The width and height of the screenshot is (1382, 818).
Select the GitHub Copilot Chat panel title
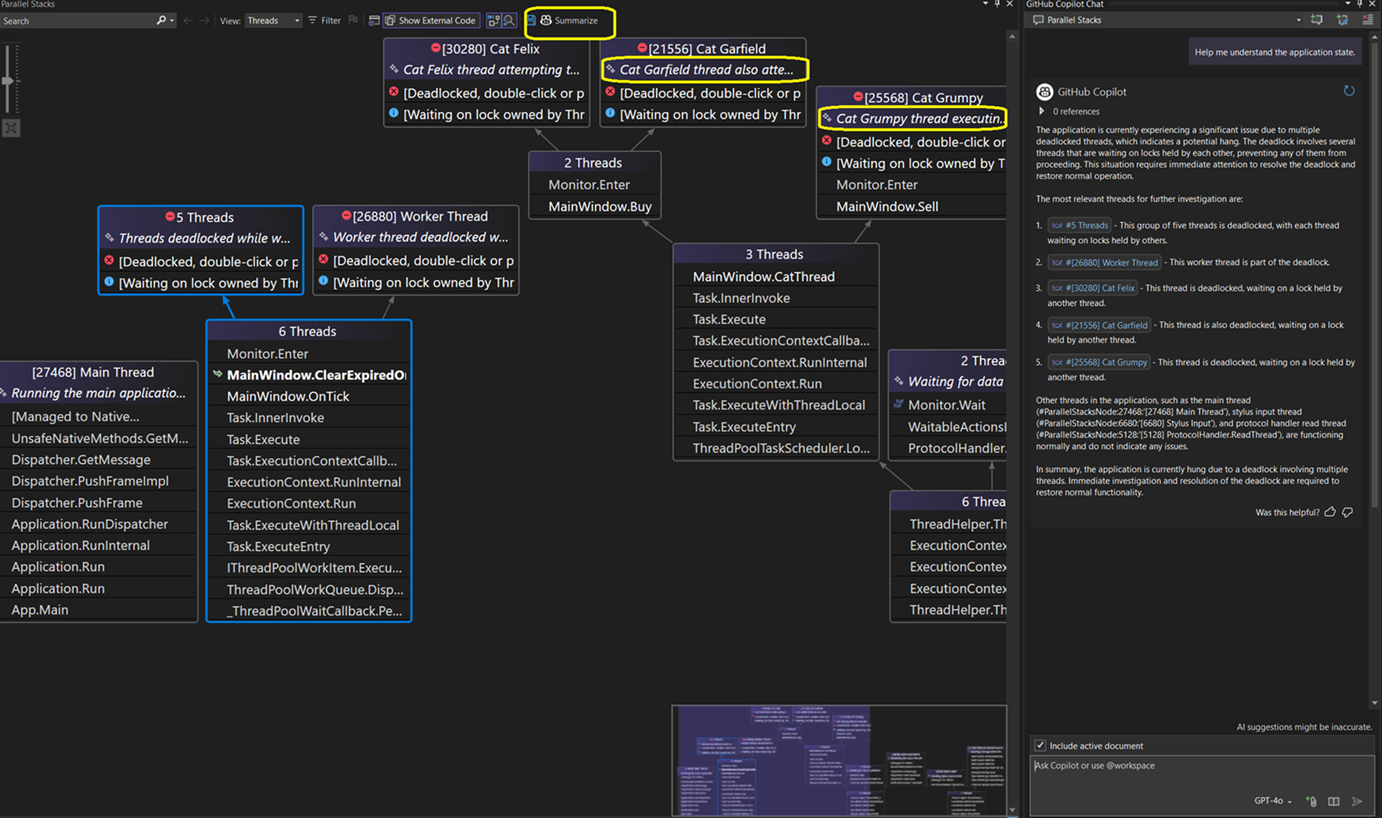pyautogui.click(x=1063, y=4)
